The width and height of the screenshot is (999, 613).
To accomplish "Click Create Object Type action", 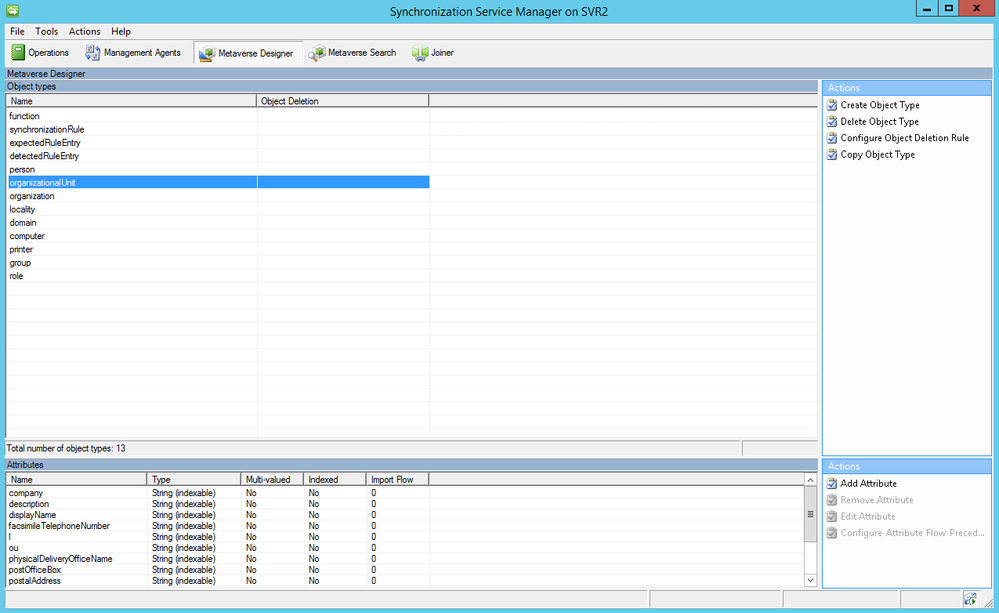I will coord(880,105).
